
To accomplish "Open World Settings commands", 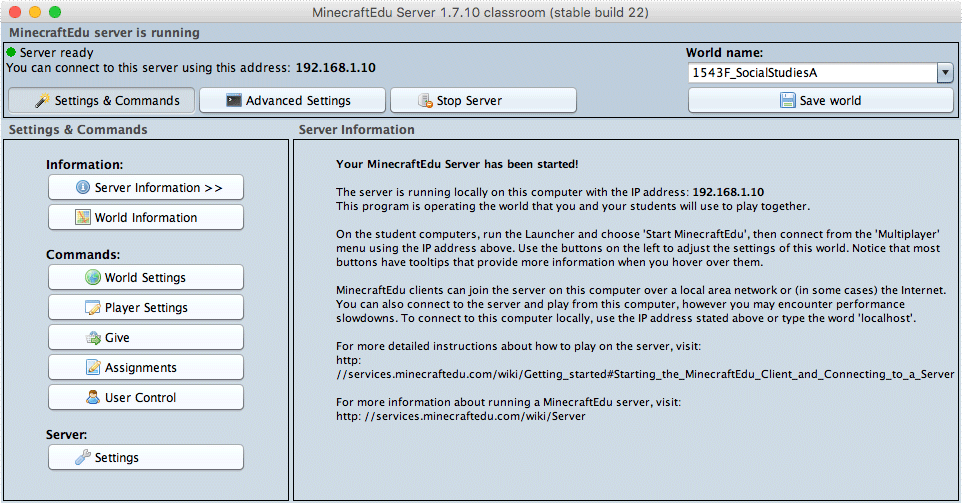I will tap(146, 277).
